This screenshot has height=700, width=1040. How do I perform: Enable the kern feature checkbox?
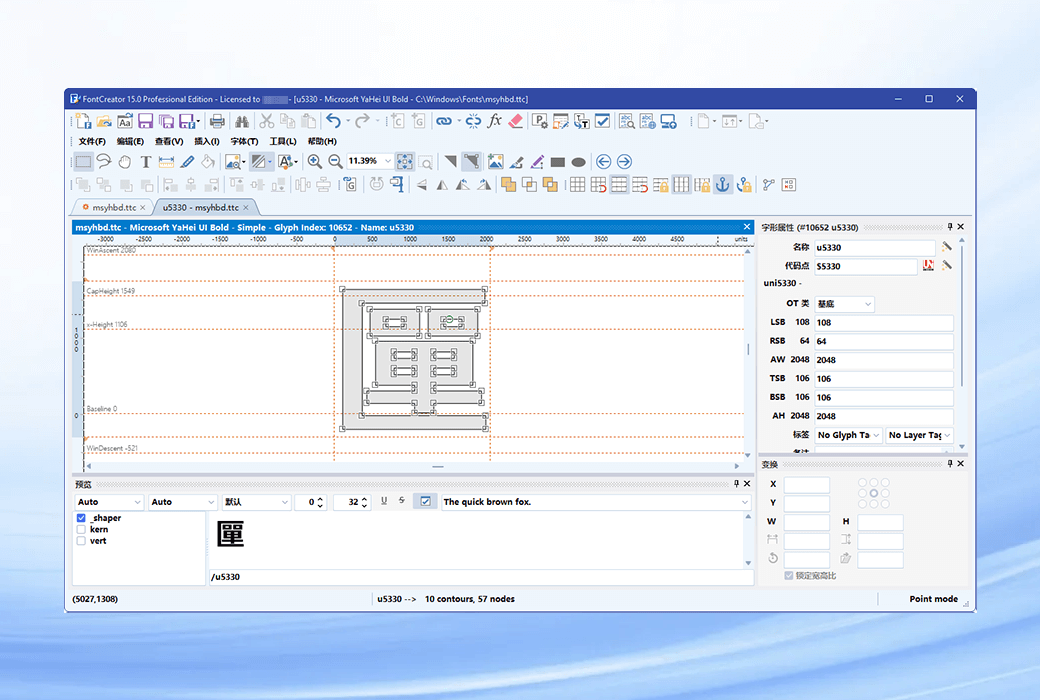click(81, 529)
